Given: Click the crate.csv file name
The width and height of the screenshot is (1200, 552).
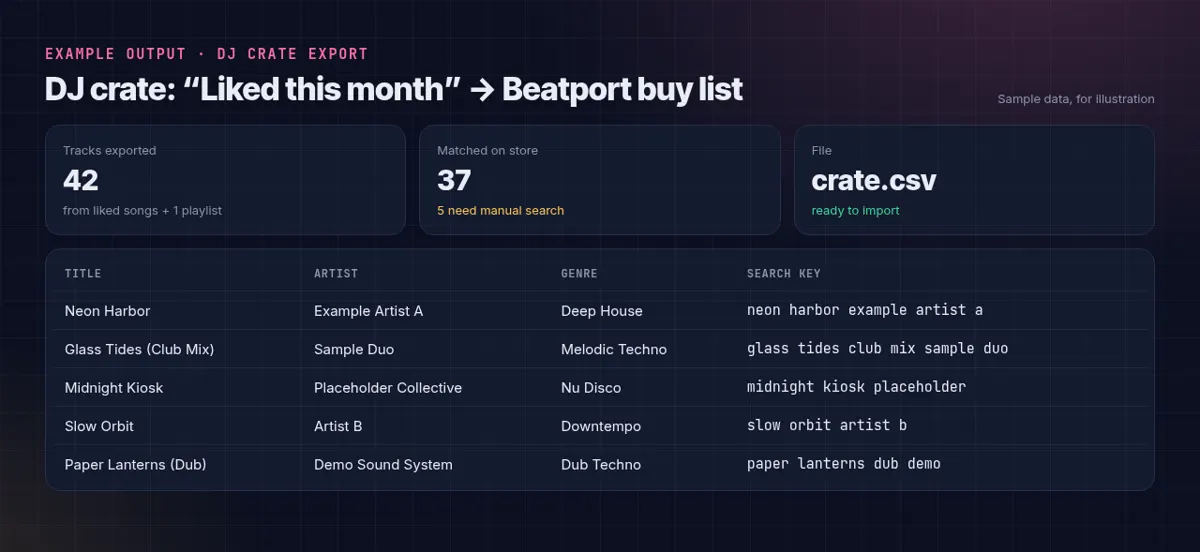Looking at the screenshot, I should [x=874, y=180].
